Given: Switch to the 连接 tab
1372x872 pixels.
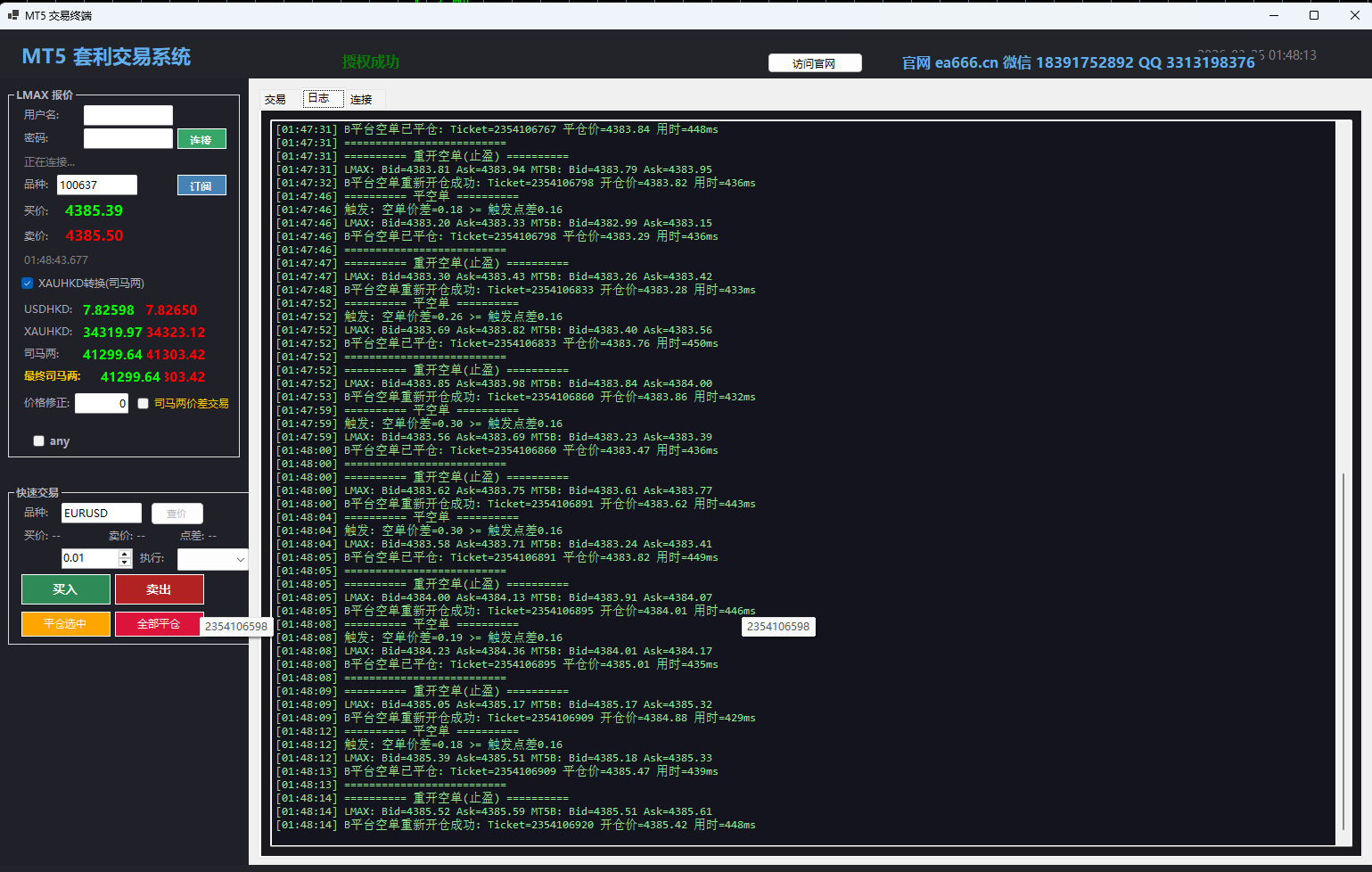Looking at the screenshot, I should tap(361, 99).
